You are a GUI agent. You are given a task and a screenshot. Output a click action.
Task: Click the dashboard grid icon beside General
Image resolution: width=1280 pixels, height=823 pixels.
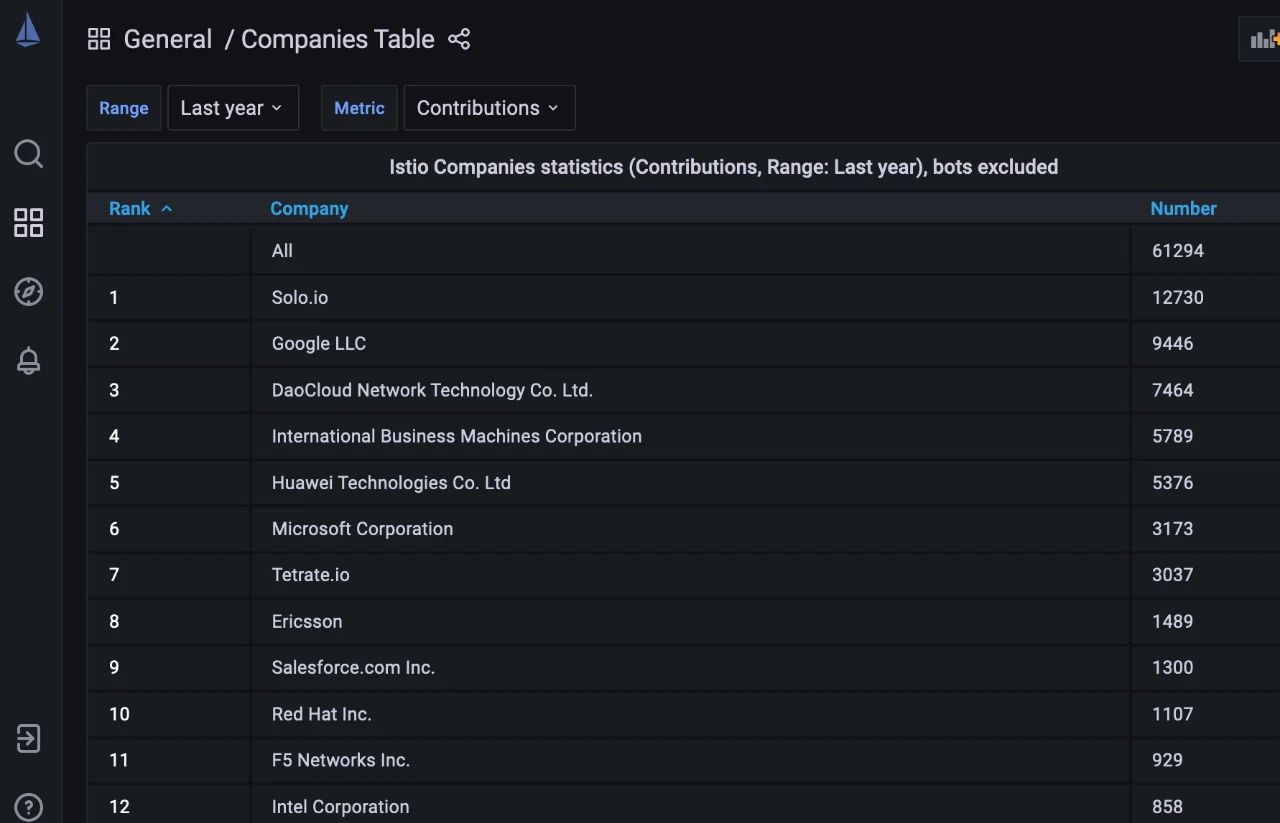pos(99,39)
